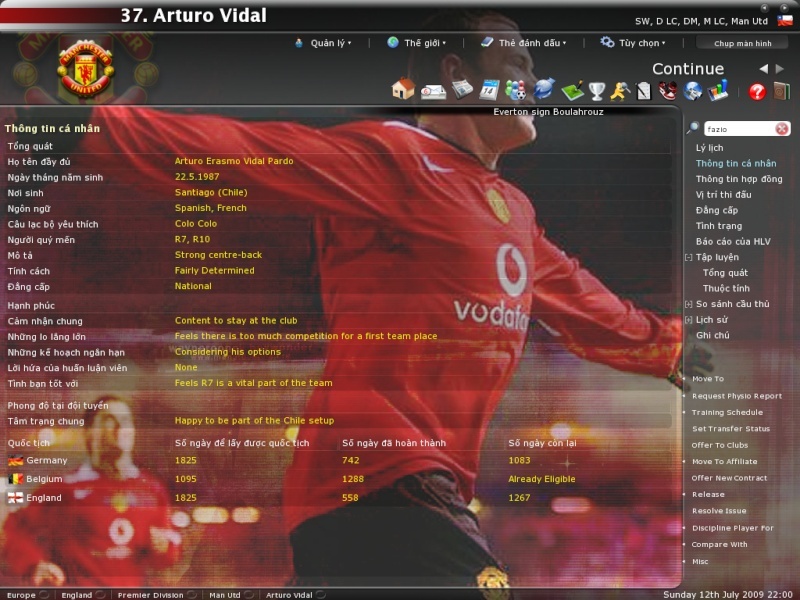This screenshot has height=600, width=800.
Task: Open the globe with binoculars search icon
Action: 692,91
